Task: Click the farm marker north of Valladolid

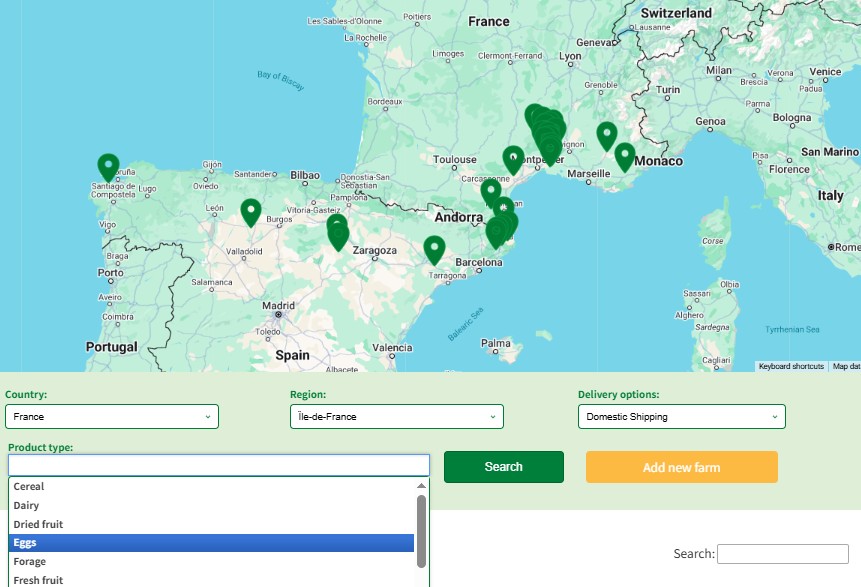Action: pos(251,212)
